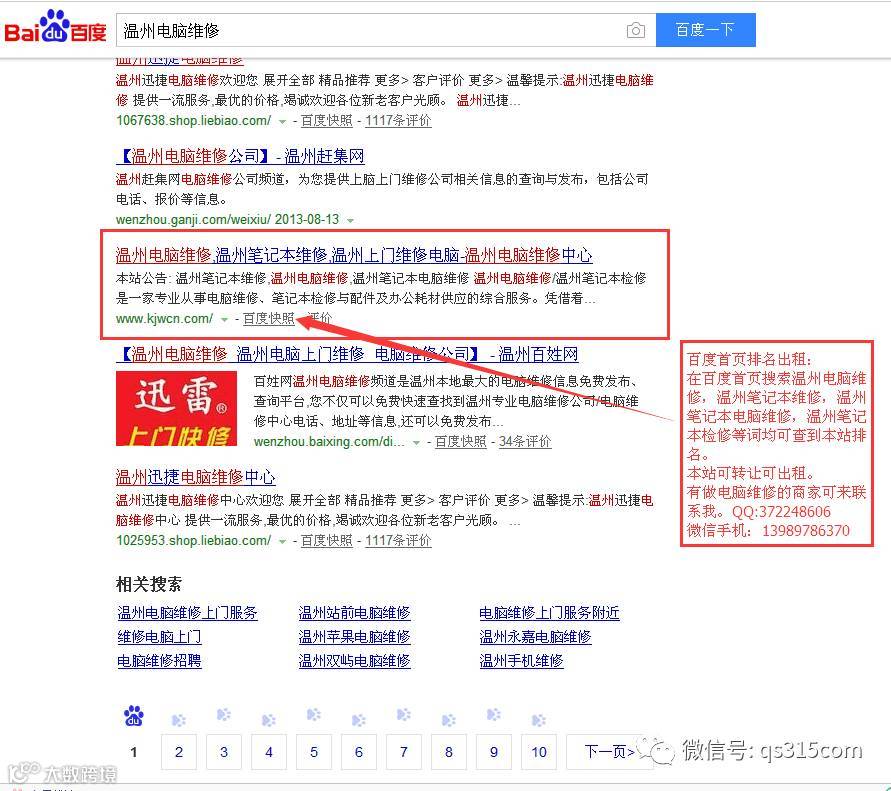
Task: Click the 百度一下 search button
Action: click(705, 30)
